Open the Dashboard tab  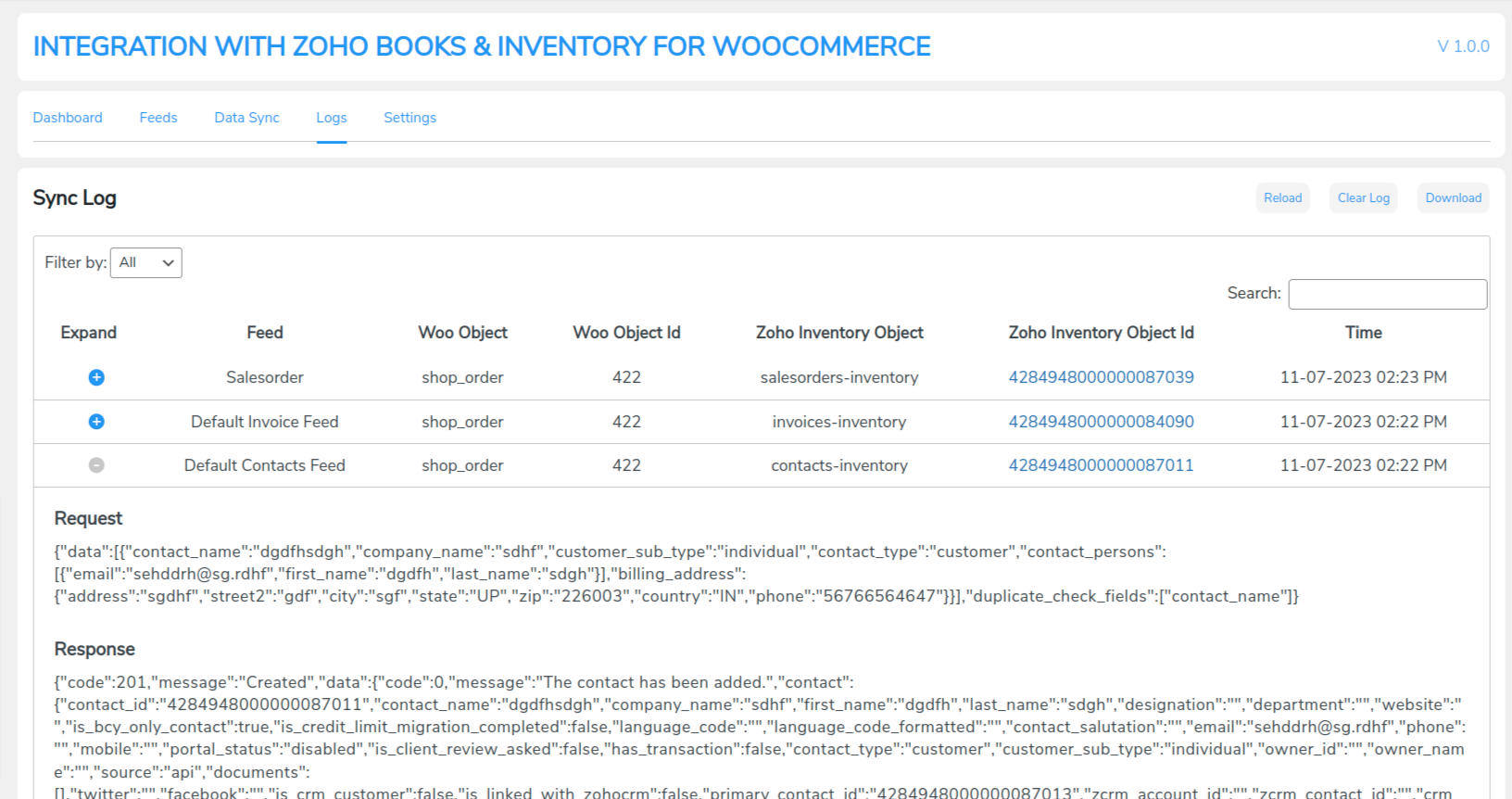click(x=68, y=118)
